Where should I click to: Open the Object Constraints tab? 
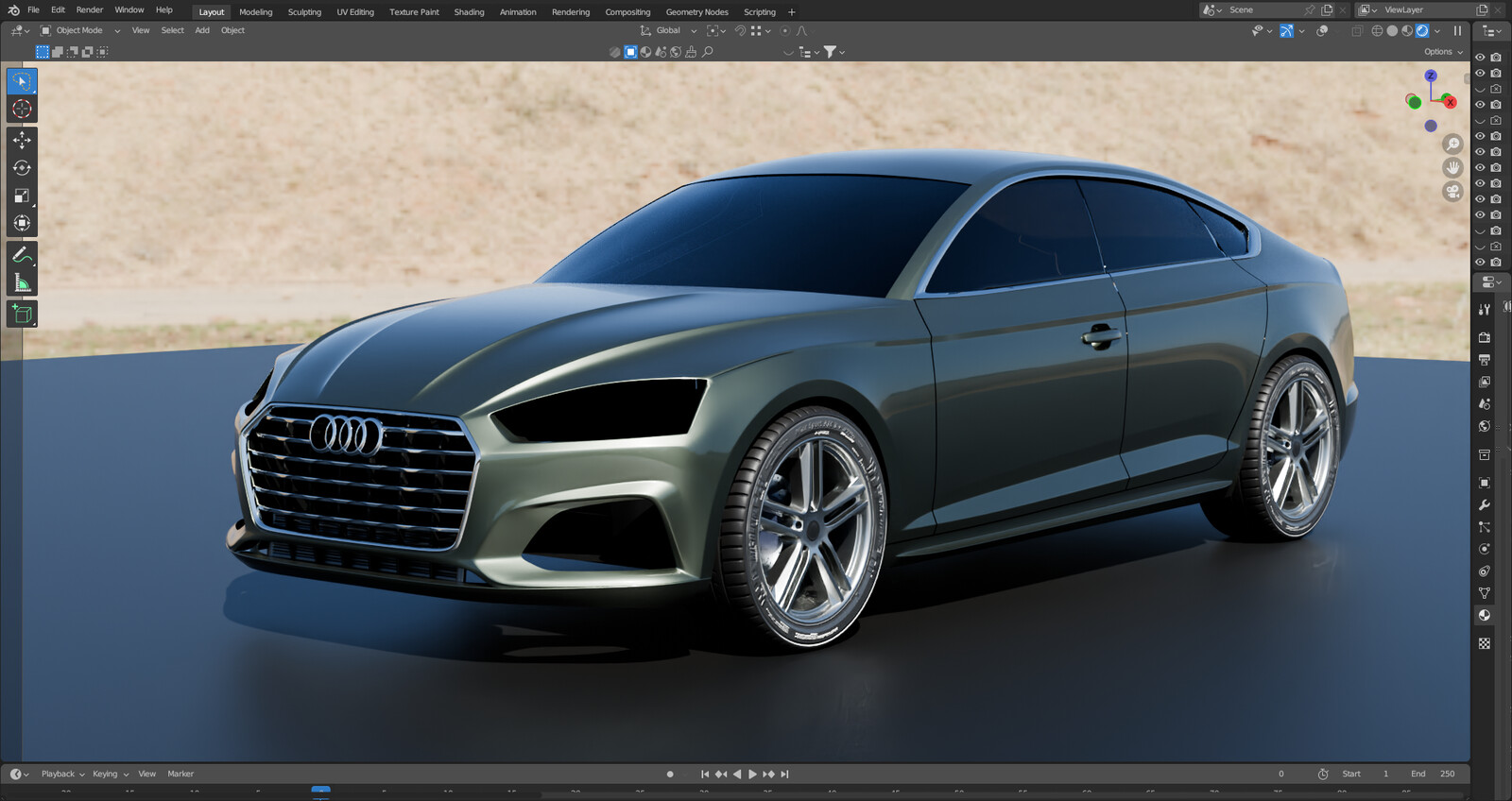coord(1485,571)
